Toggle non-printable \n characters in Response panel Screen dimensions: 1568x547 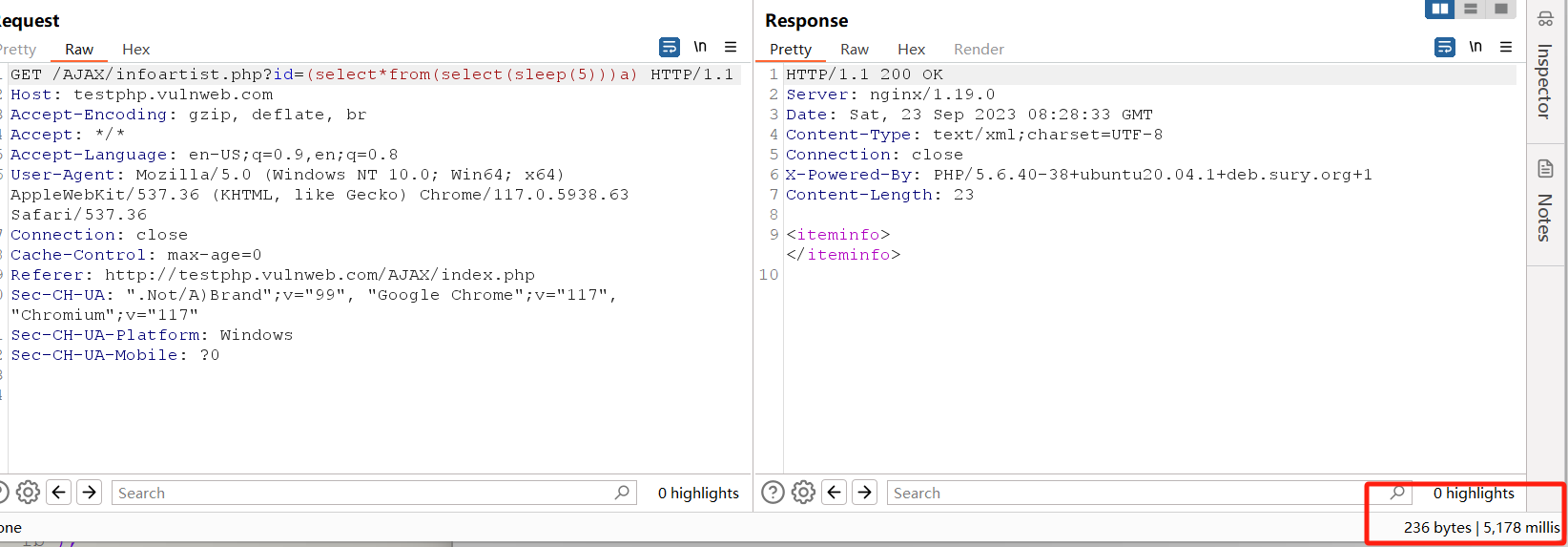pos(1475,47)
